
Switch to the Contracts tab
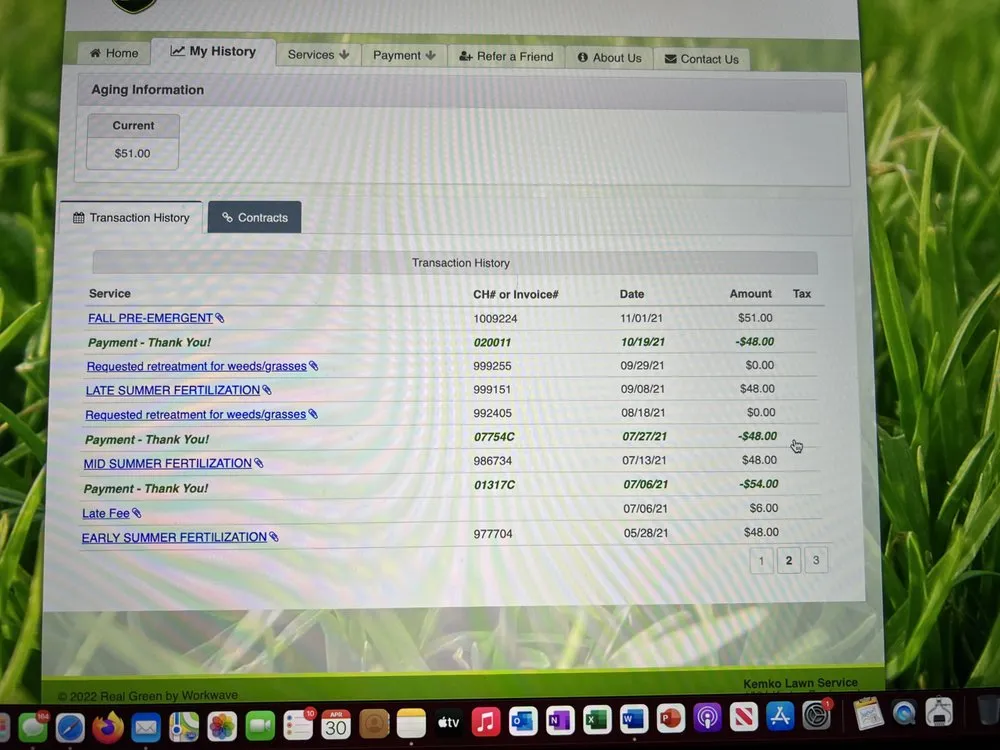(x=254, y=217)
